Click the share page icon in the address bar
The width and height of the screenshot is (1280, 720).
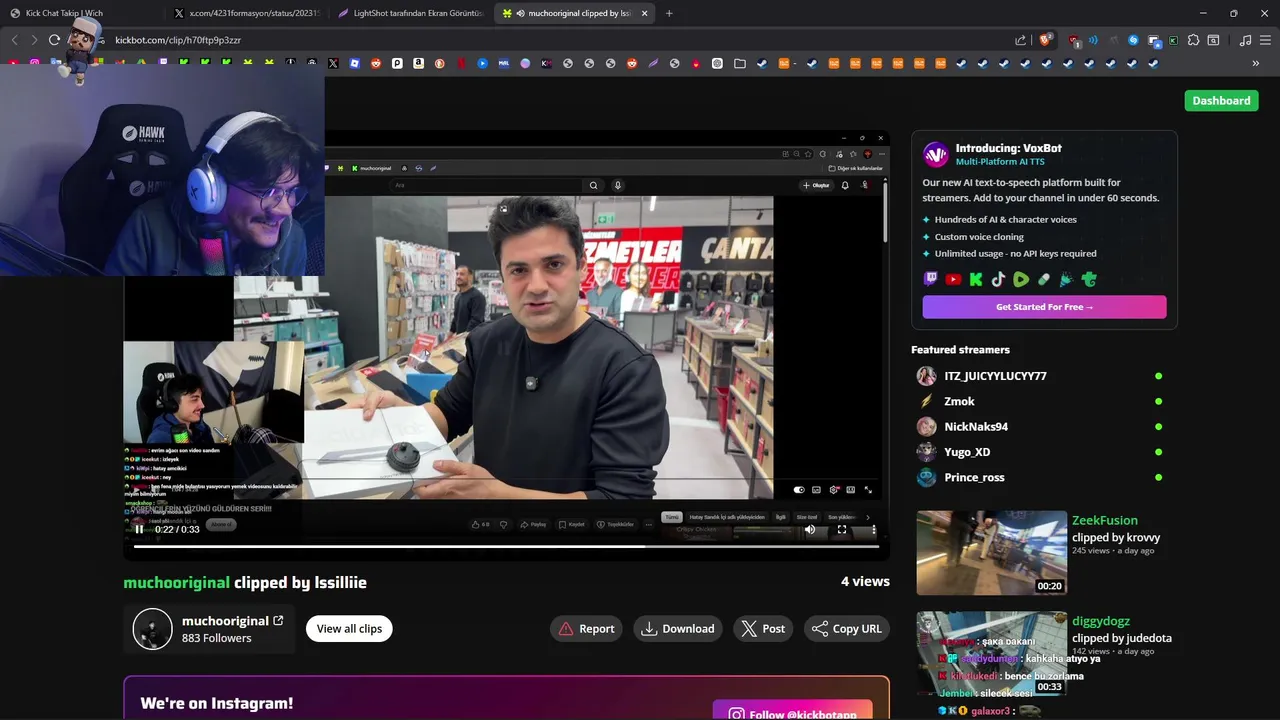click(x=1021, y=40)
